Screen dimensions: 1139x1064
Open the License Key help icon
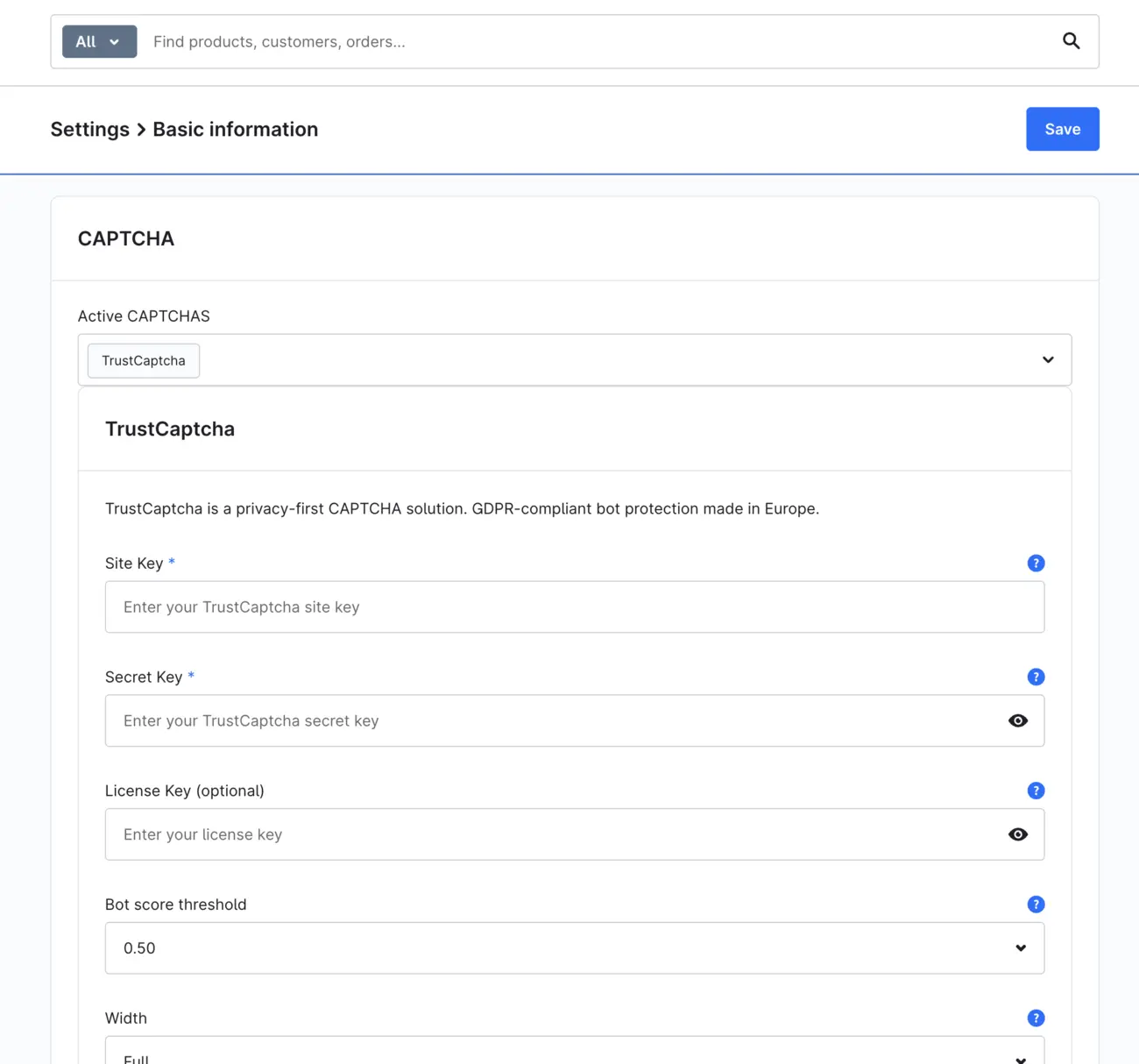(1036, 790)
